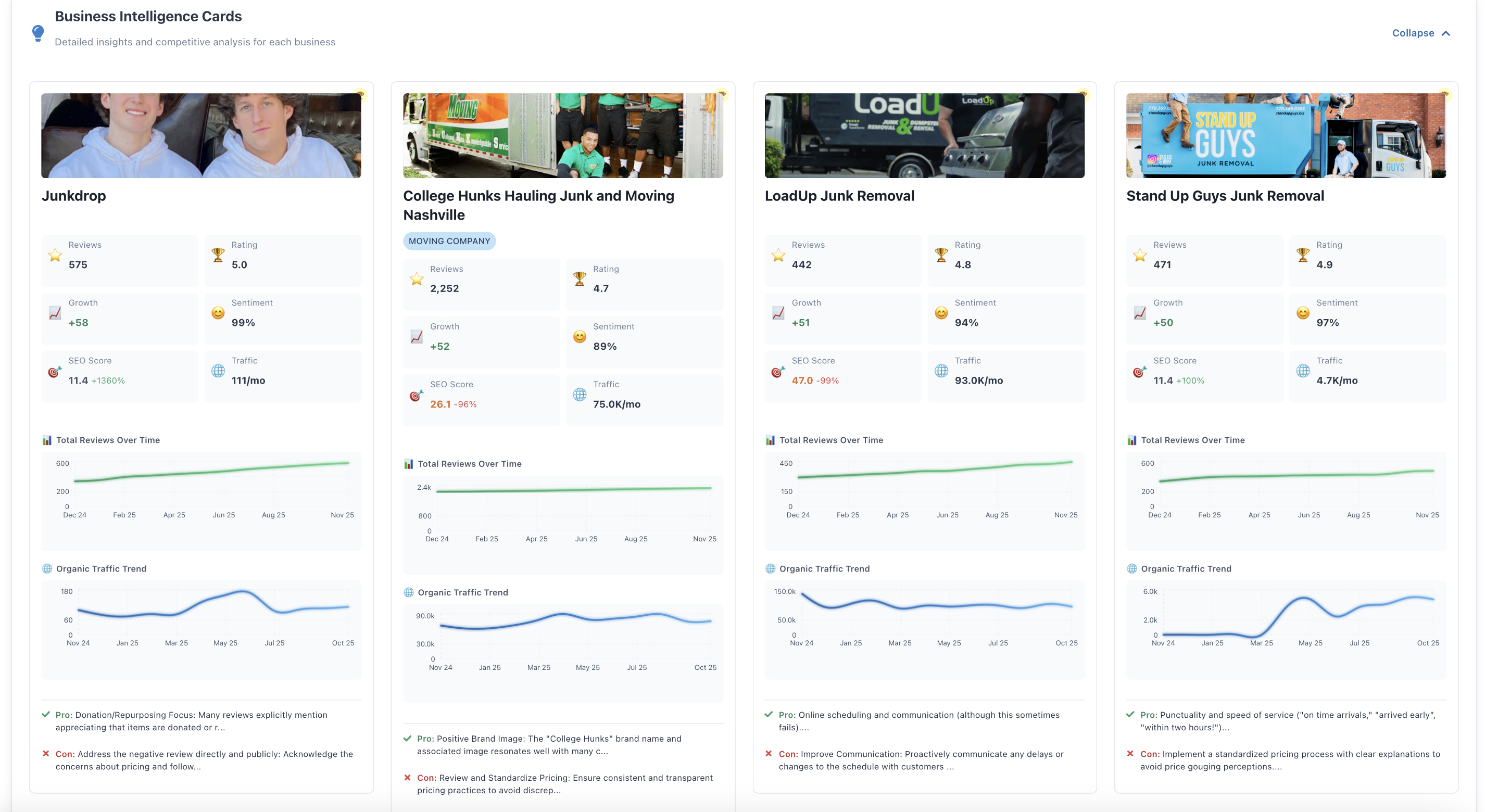
Task: Select the Junkdrop business title
Action: (74, 196)
